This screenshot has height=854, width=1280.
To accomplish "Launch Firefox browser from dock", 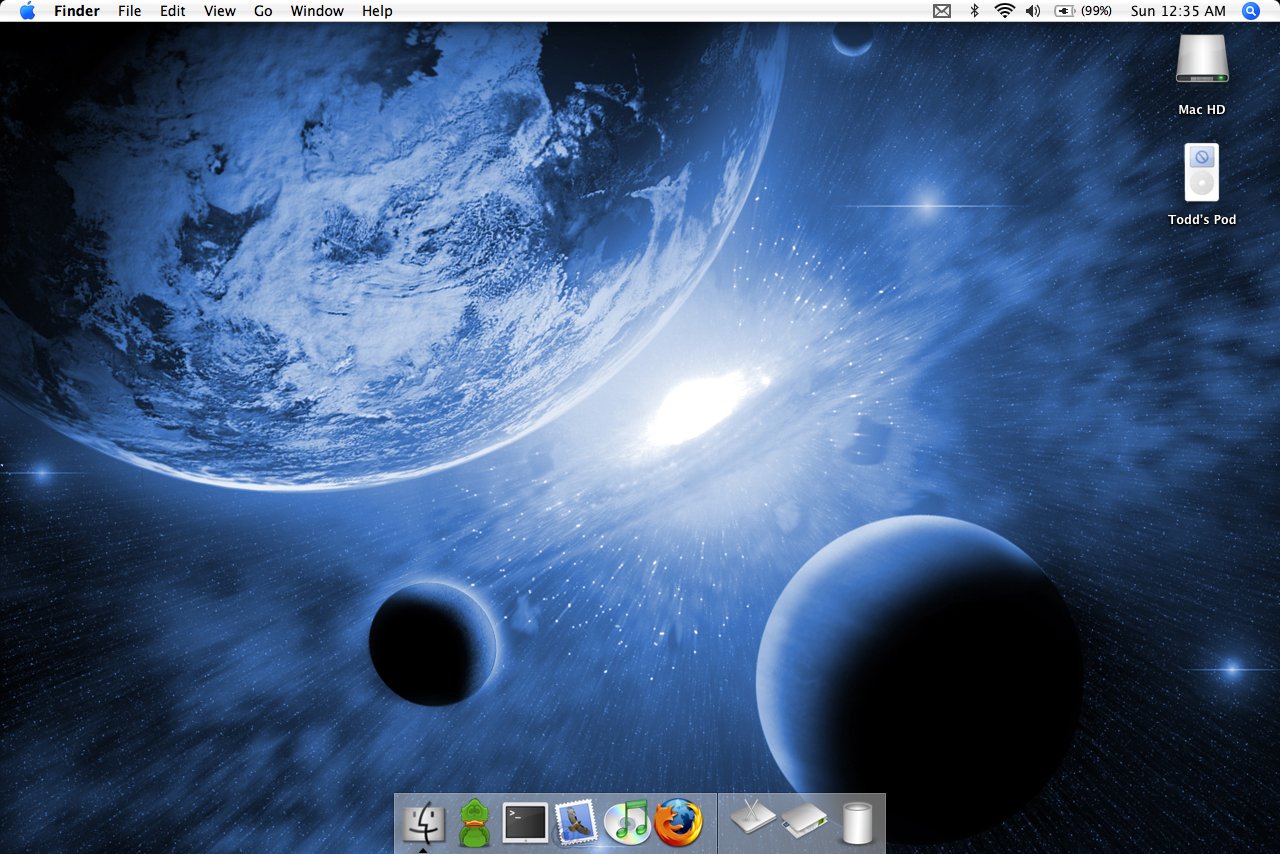I will 678,822.
